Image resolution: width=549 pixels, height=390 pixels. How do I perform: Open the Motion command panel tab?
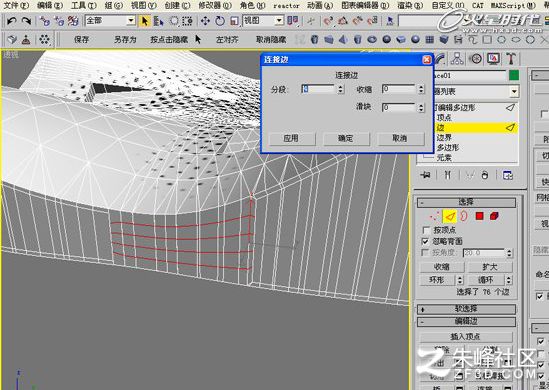click(x=475, y=59)
